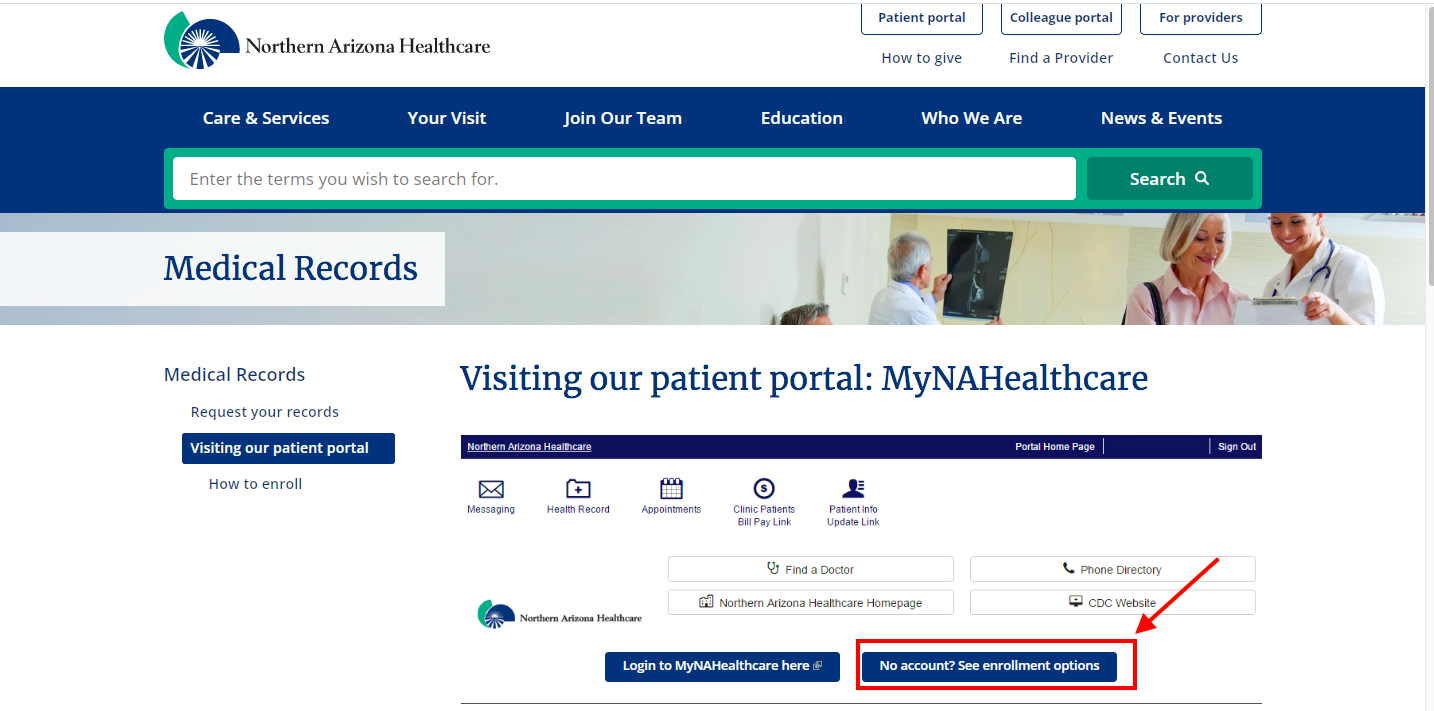Viewport: 1434px width, 711px height.
Task: Click the Visiting our patient portal heading
Action: click(804, 379)
